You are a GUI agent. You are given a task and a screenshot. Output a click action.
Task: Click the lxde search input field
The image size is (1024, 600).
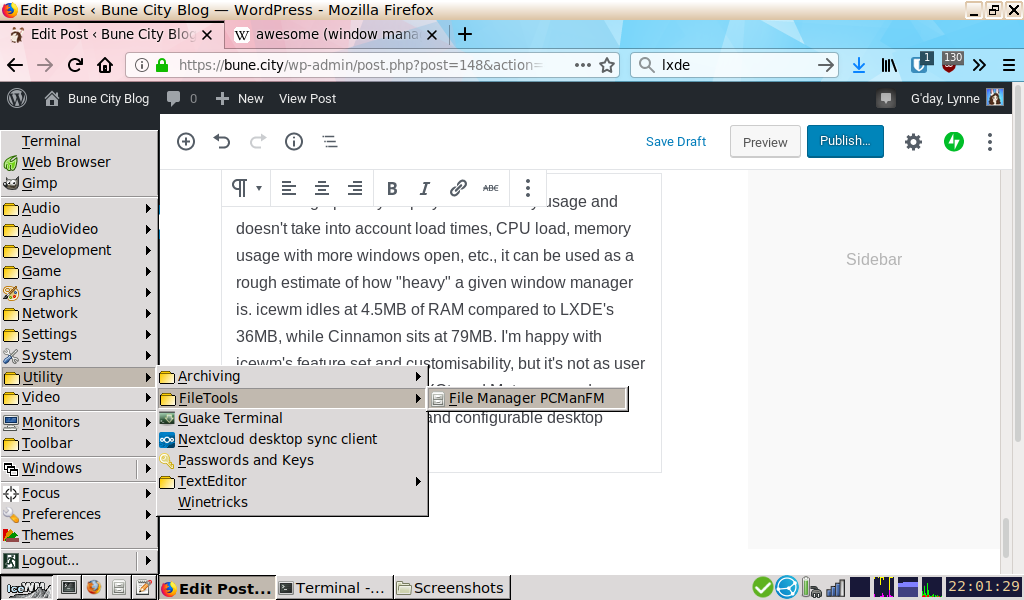[x=735, y=65]
